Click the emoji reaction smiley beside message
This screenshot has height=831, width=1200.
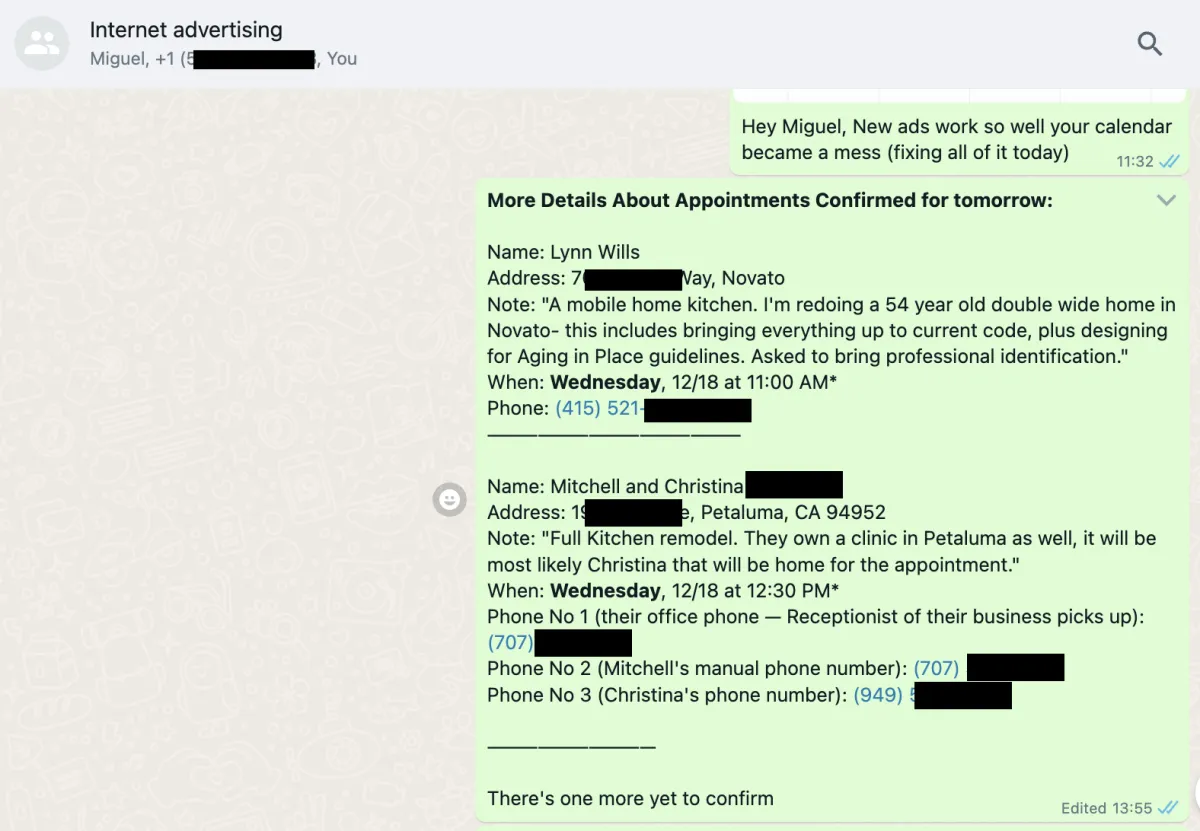[x=450, y=499]
